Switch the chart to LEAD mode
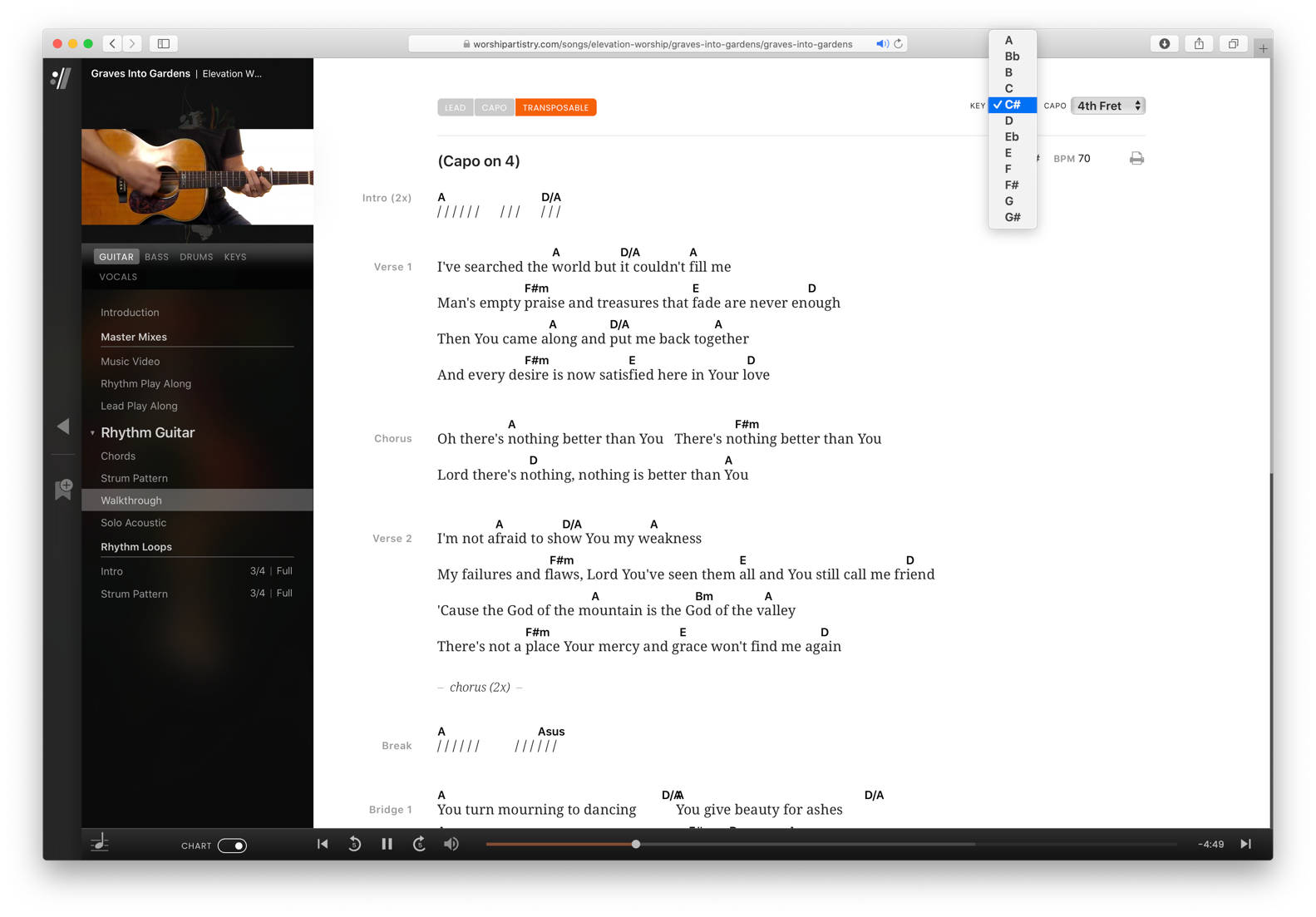 tap(455, 107)
